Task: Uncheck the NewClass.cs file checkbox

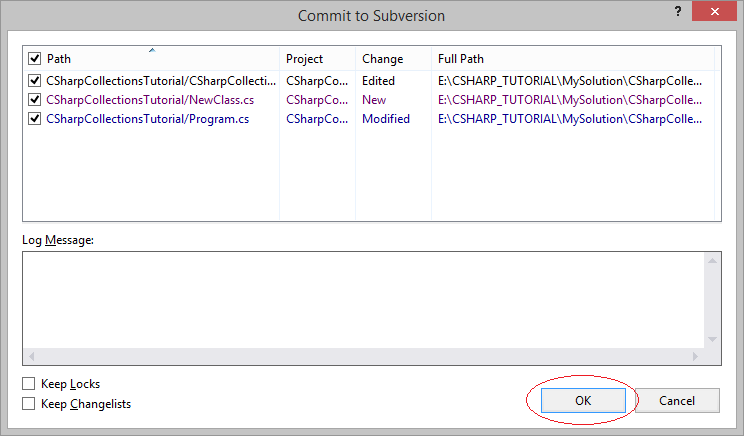Action: [x=35, y=100]
